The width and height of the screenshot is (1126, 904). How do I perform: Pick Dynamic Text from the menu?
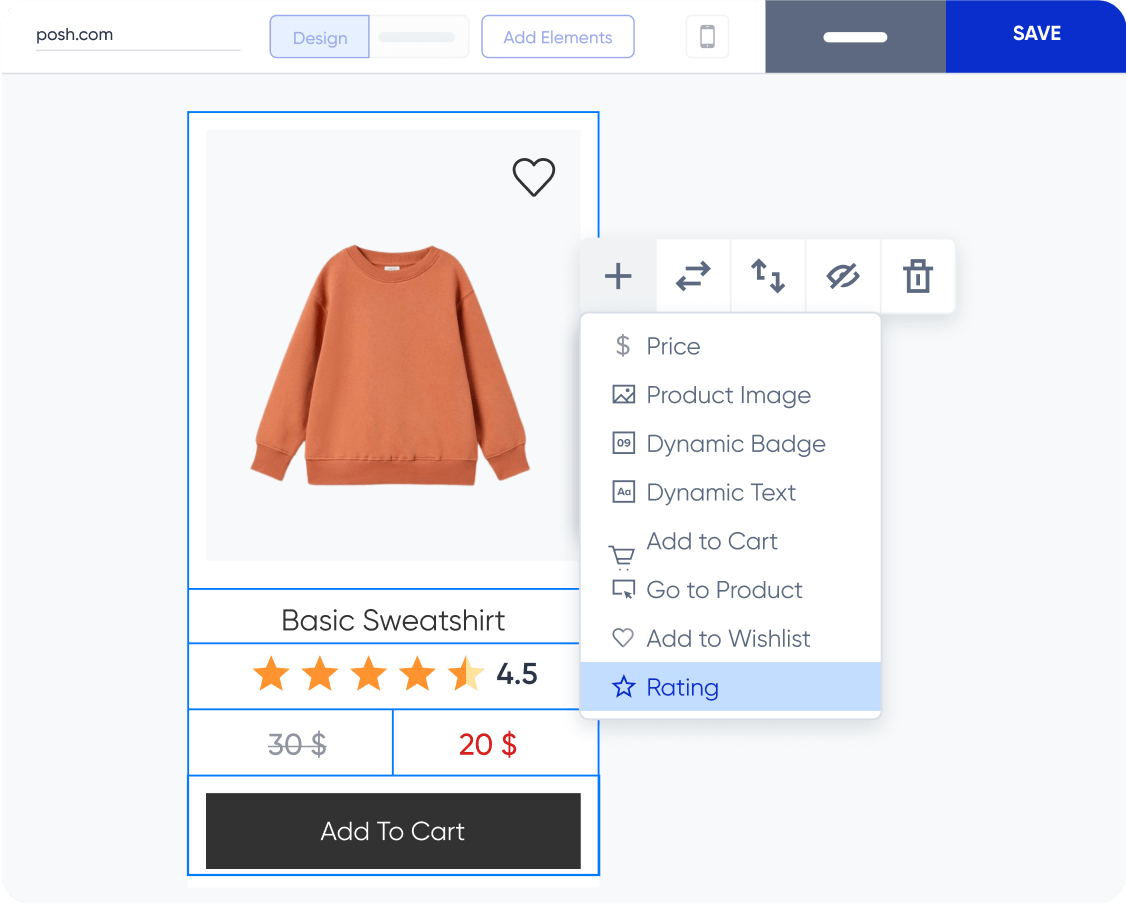point(721,493)
